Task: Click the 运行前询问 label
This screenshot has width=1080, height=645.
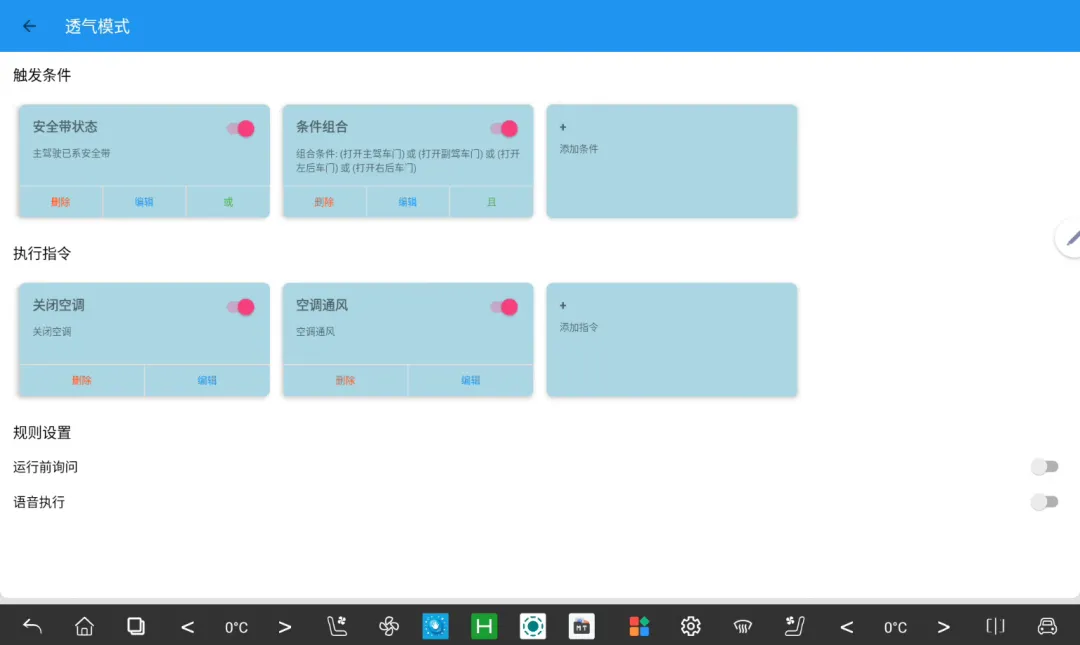Action: [45, 467]
